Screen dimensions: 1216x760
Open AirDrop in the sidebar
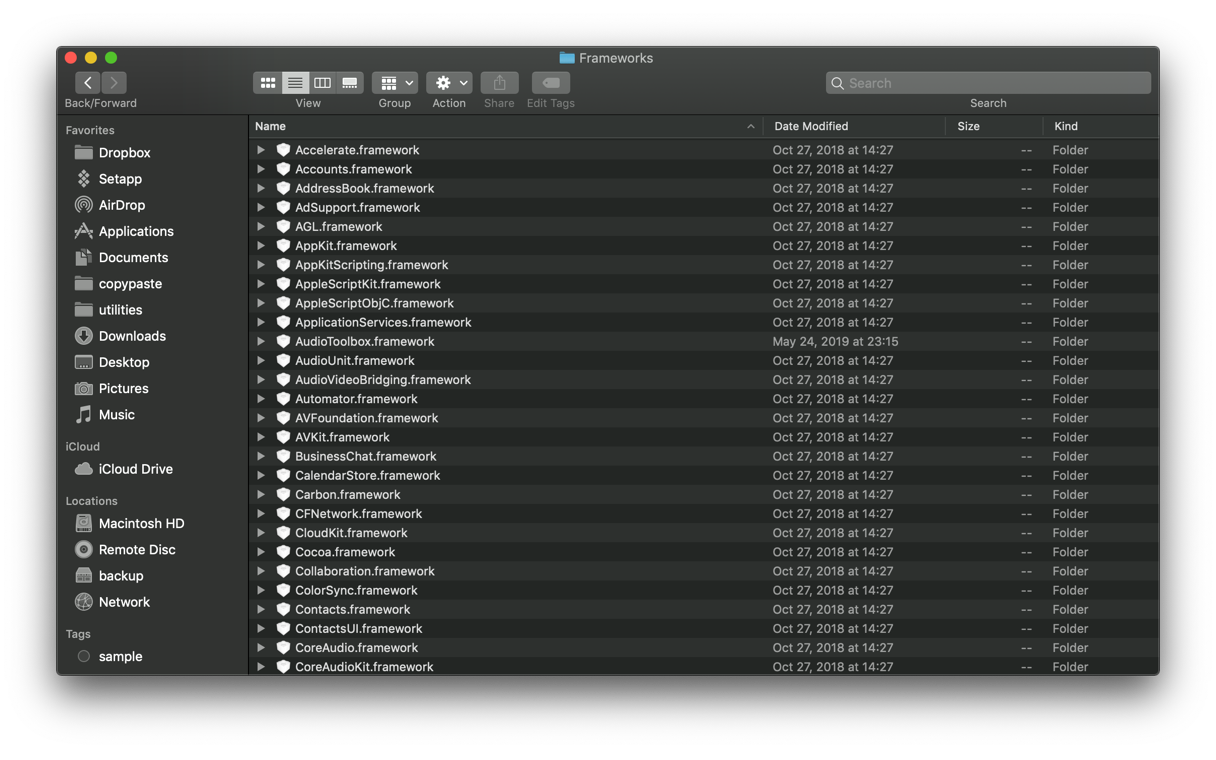click(121, 205)
